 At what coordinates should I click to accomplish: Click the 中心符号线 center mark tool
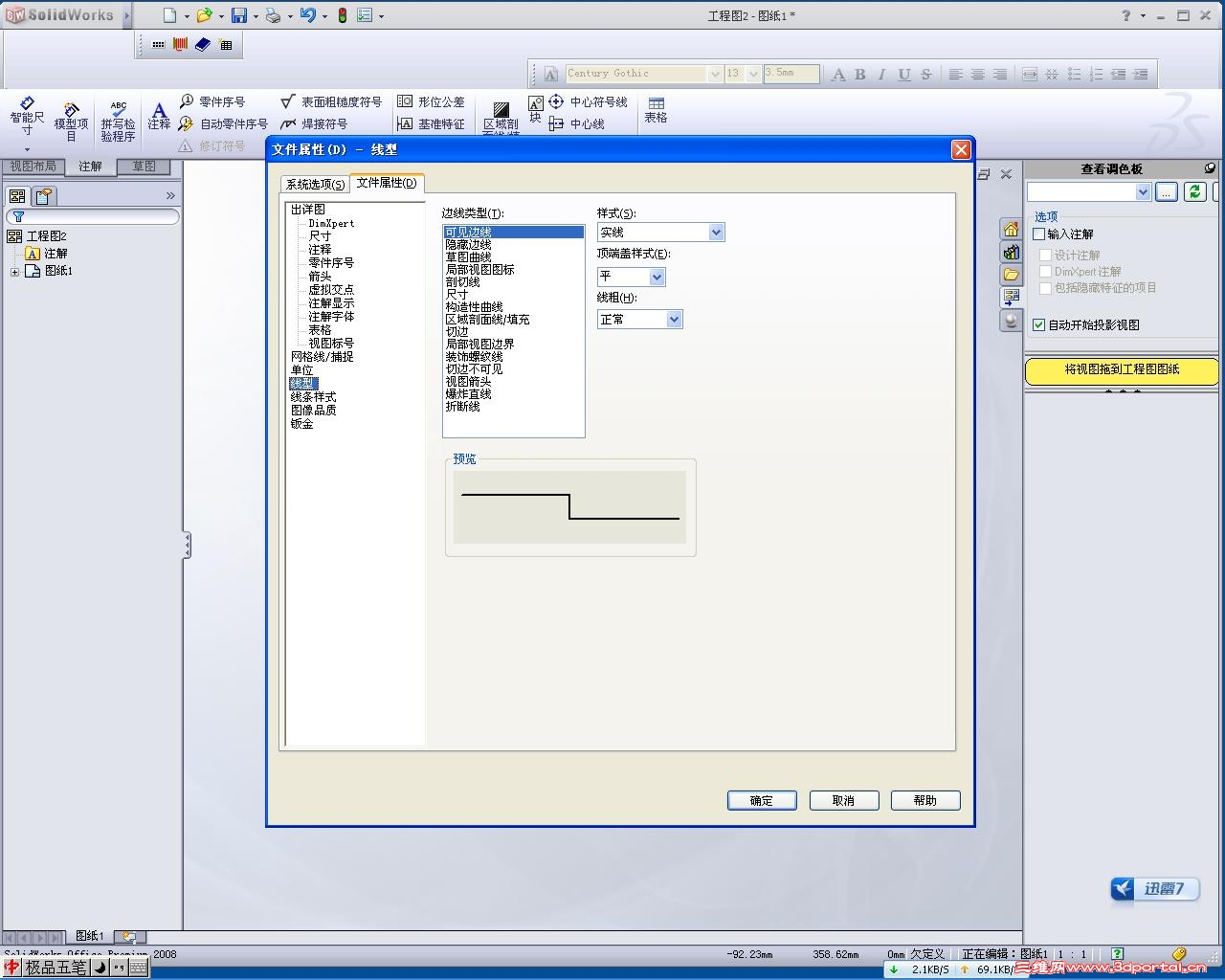(x=588, y=101)
